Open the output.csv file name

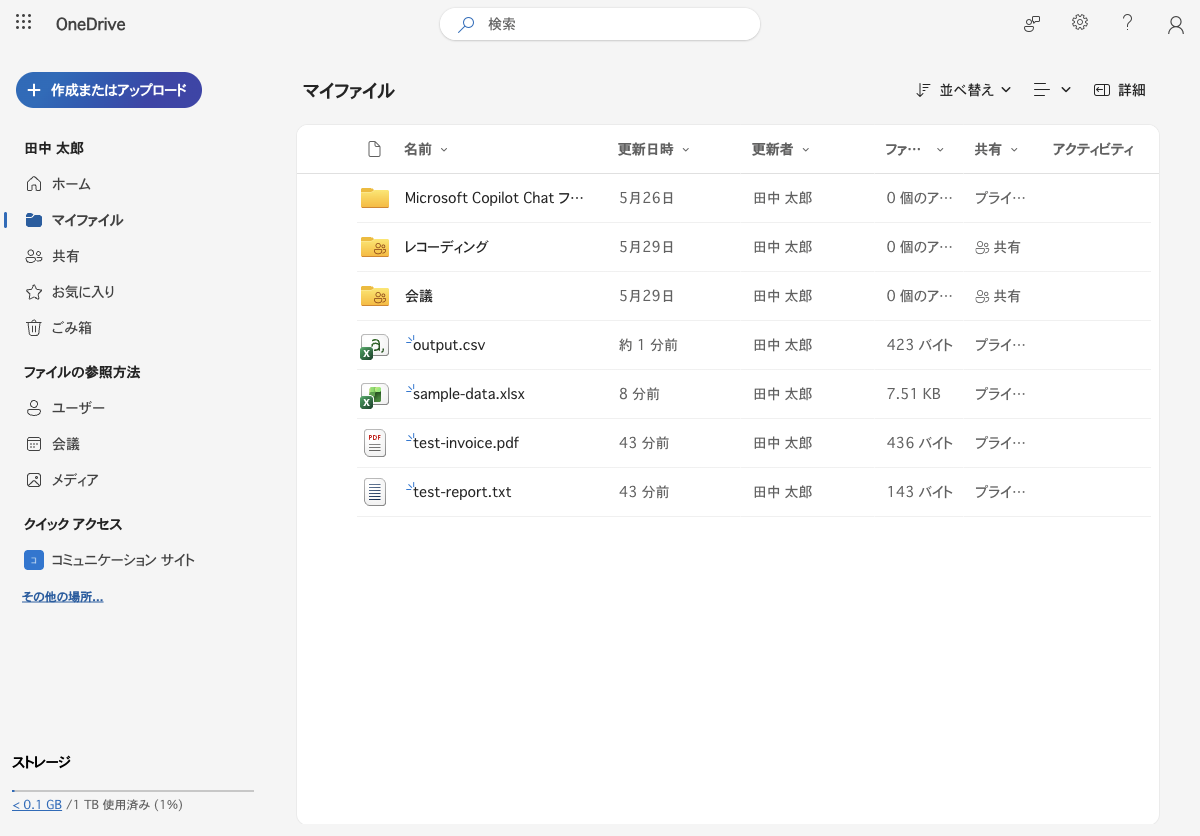[x=449, y=345]
